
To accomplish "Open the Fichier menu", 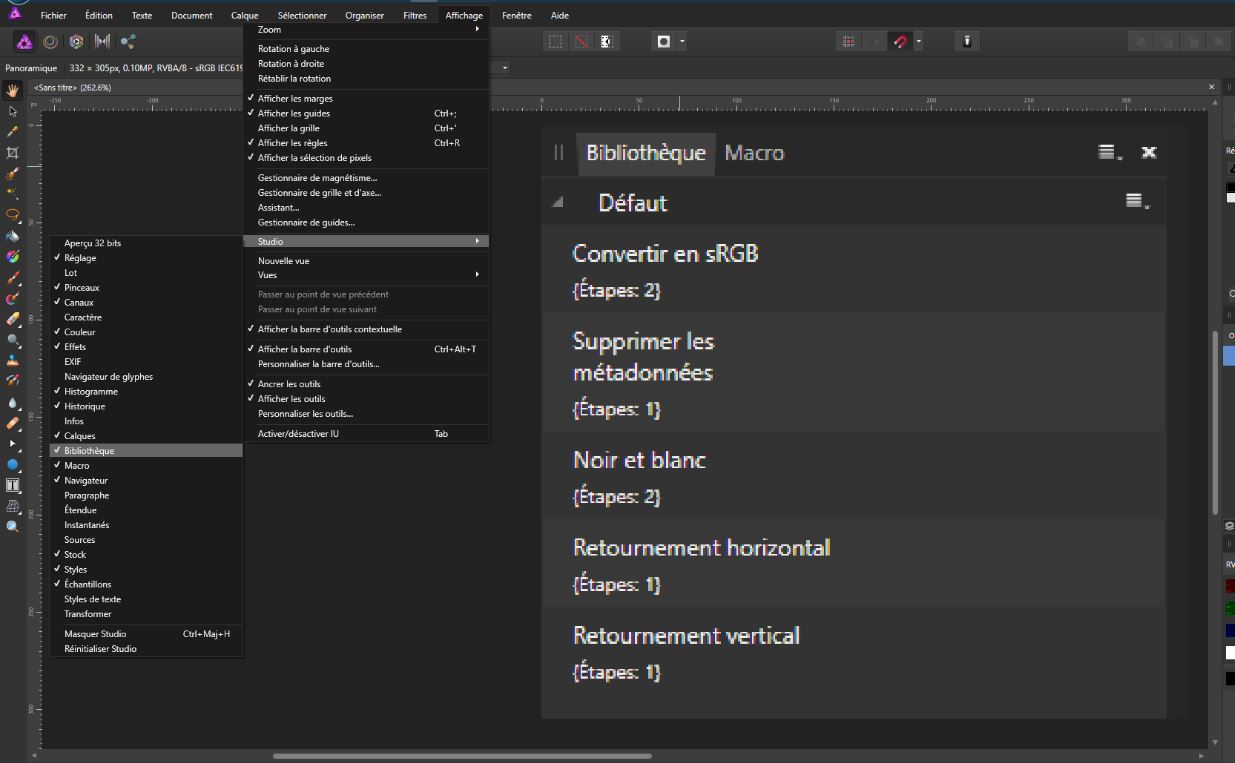I will tap(53, 15).
